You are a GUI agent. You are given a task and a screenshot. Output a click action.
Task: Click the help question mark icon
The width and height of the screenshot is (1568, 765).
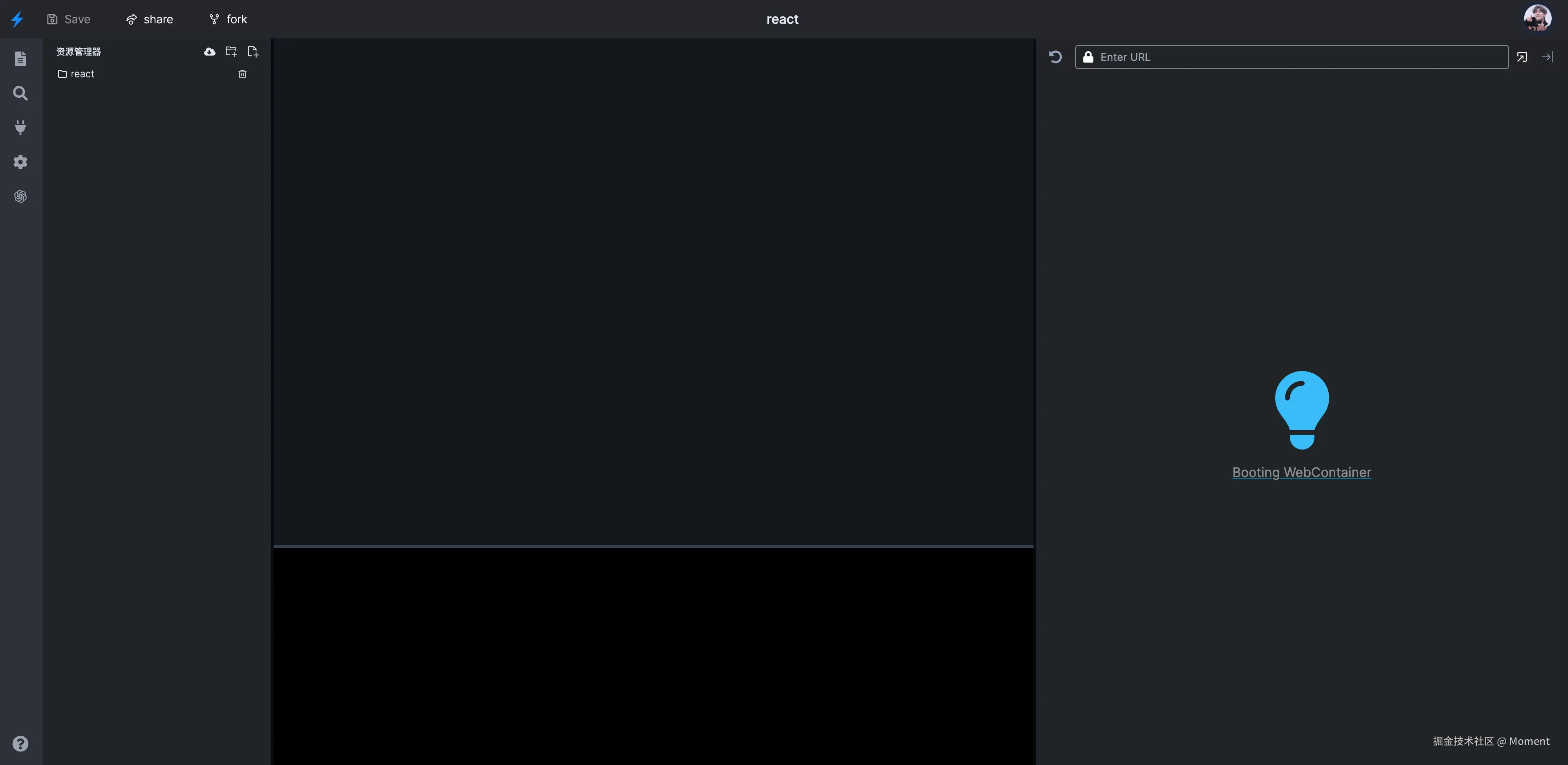pos(20,744)
